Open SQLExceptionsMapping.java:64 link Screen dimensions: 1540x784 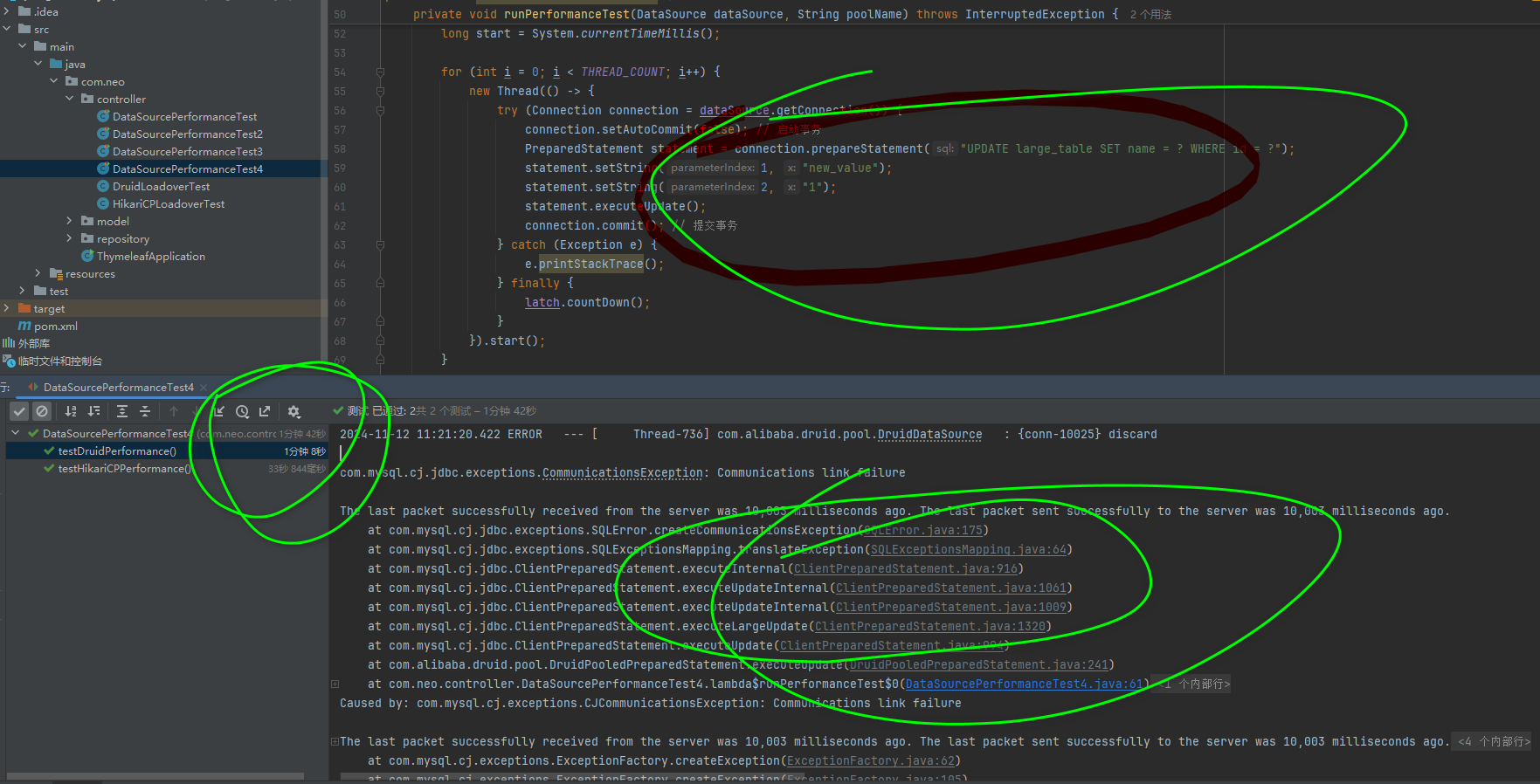(x=969, y=549)
